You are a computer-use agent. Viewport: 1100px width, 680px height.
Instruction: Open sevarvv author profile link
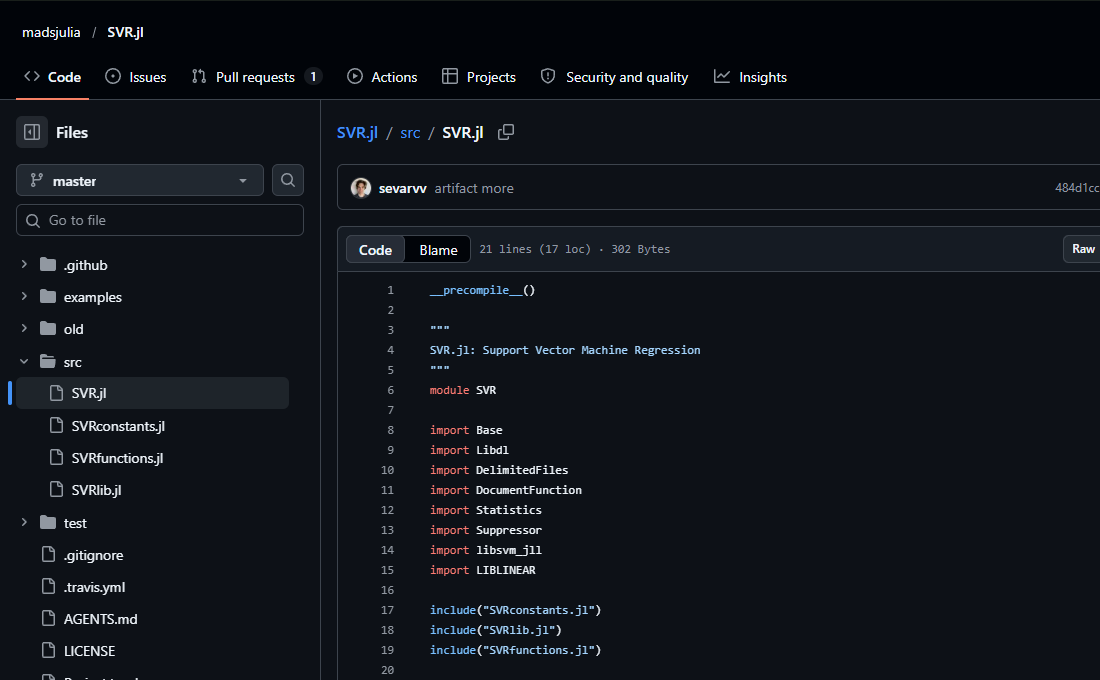[x=403, y=188]
